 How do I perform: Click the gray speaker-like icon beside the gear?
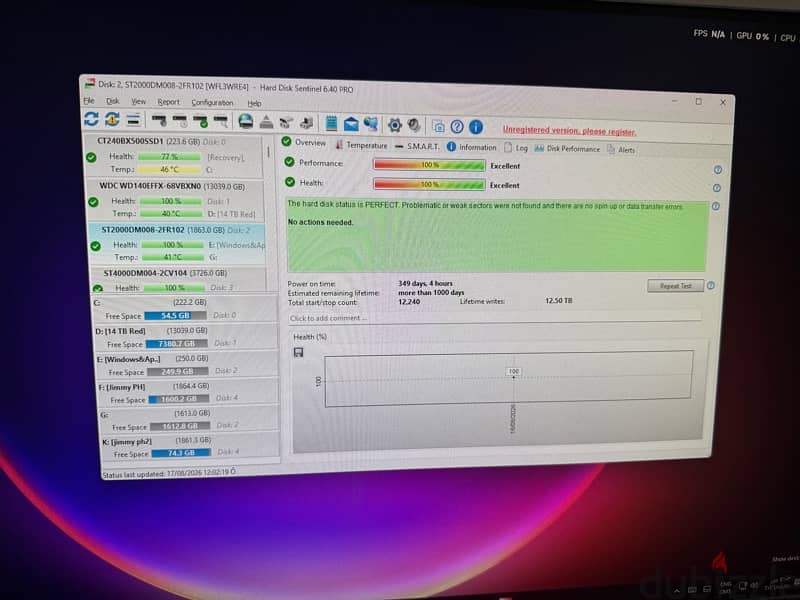coord(414,125)
